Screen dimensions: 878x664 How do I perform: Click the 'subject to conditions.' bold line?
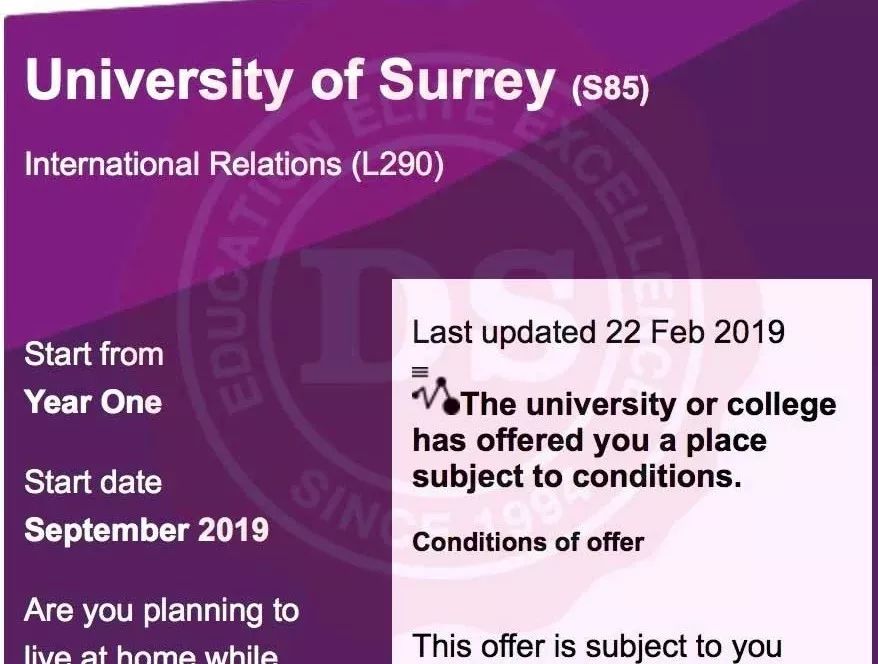[x=576, y=476]
